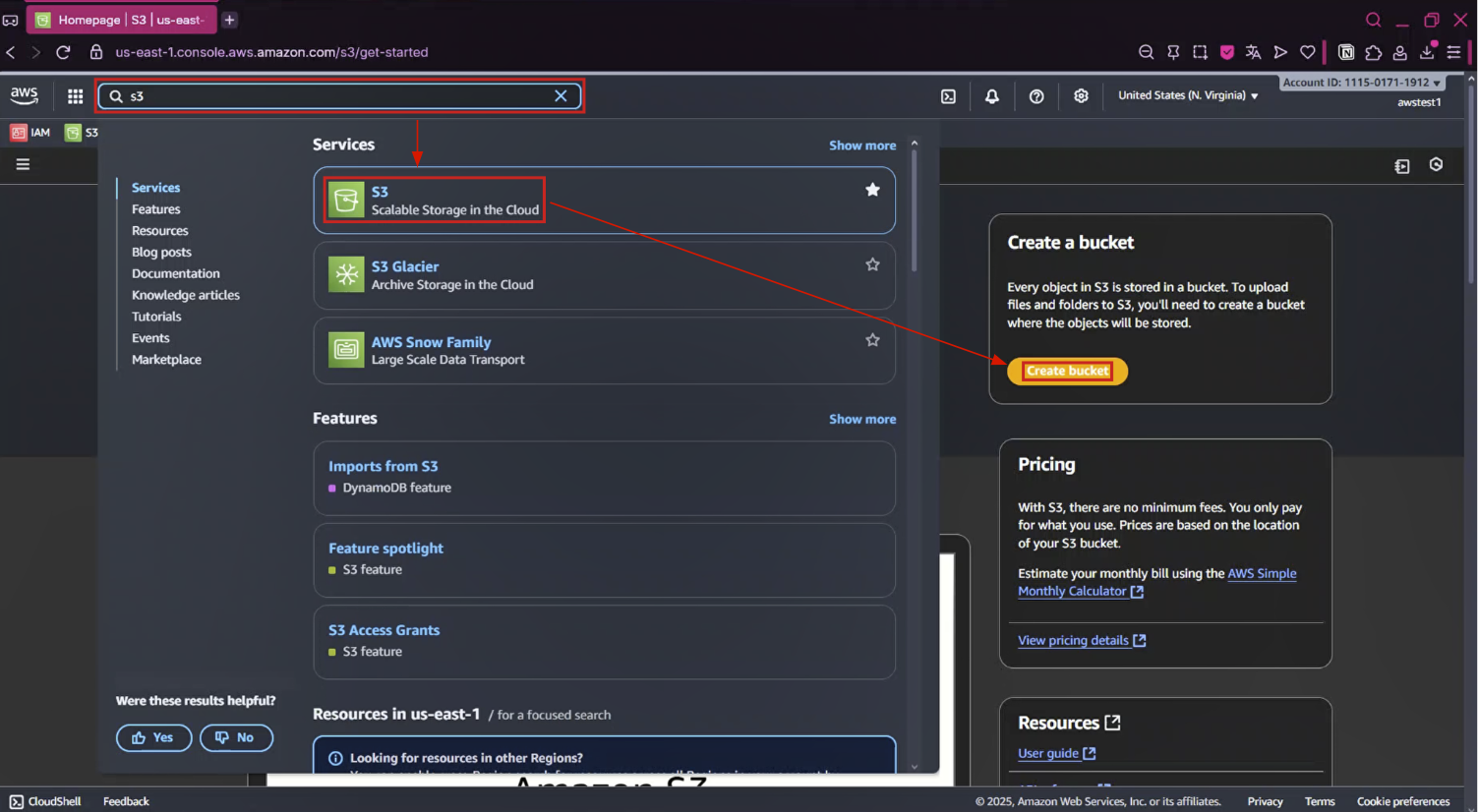Open Feedback in the footer
Viewport: 1479px width, 812px height.
coord(126,801)
